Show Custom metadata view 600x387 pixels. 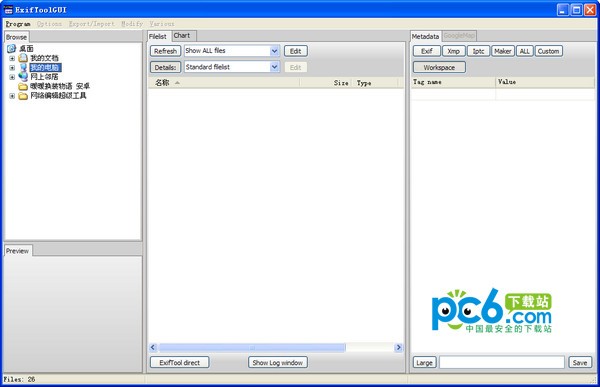pos(548,51)
